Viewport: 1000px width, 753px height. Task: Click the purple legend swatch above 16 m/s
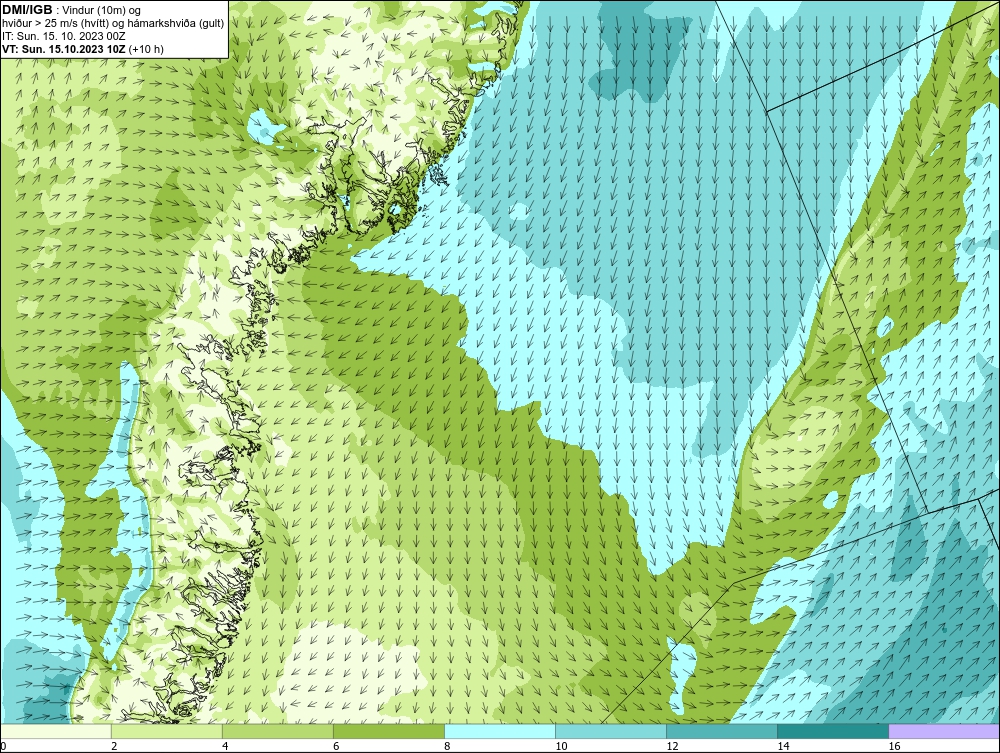point(944,731)
